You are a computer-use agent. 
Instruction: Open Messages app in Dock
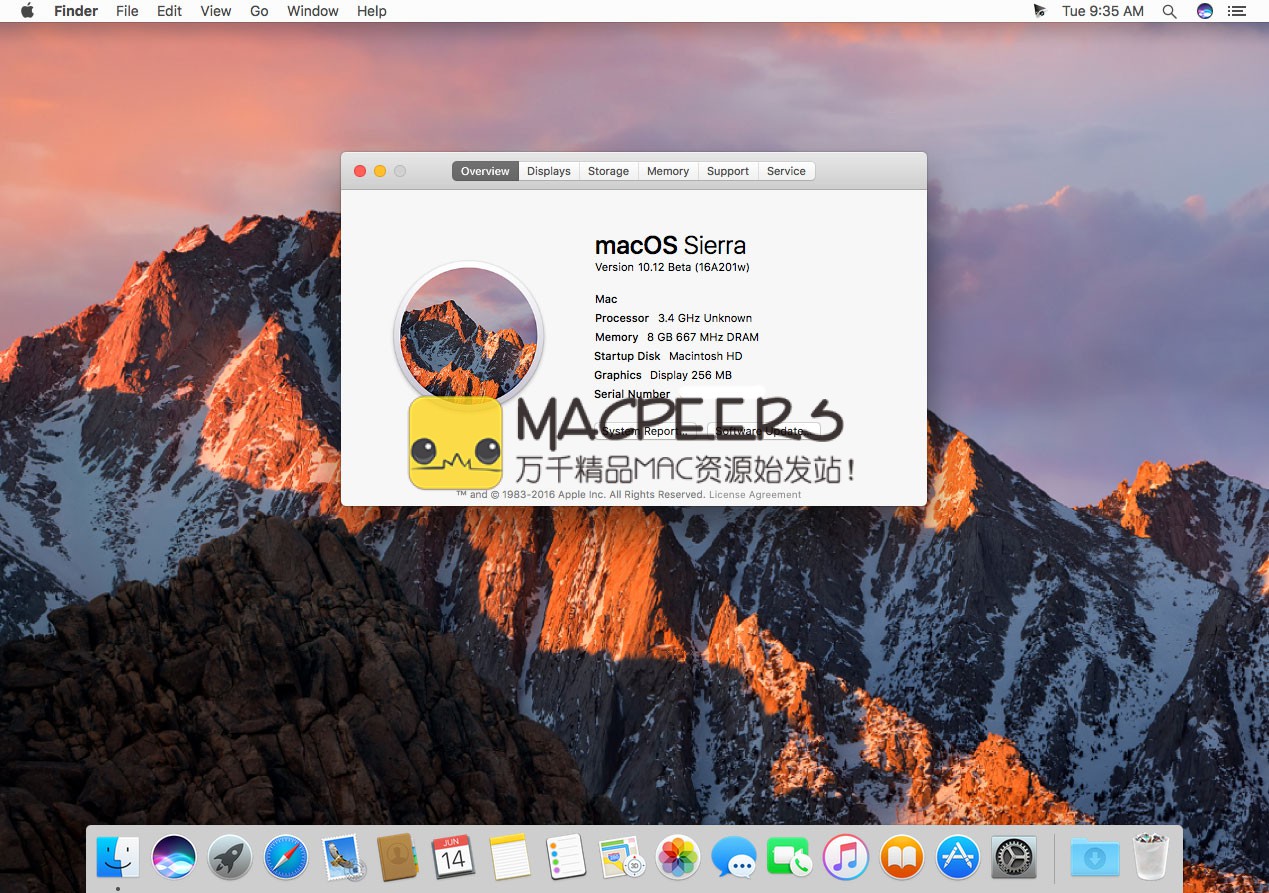(734, 858)
